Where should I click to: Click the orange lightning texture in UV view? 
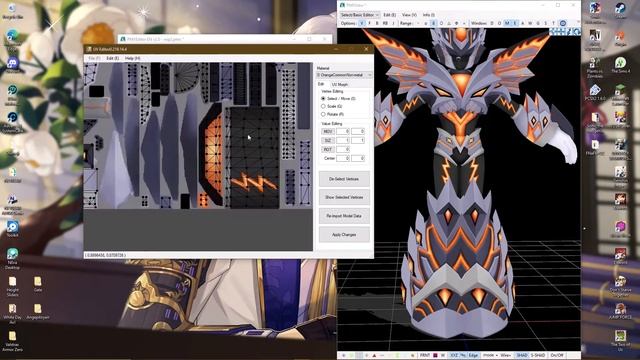coord(254,182)
